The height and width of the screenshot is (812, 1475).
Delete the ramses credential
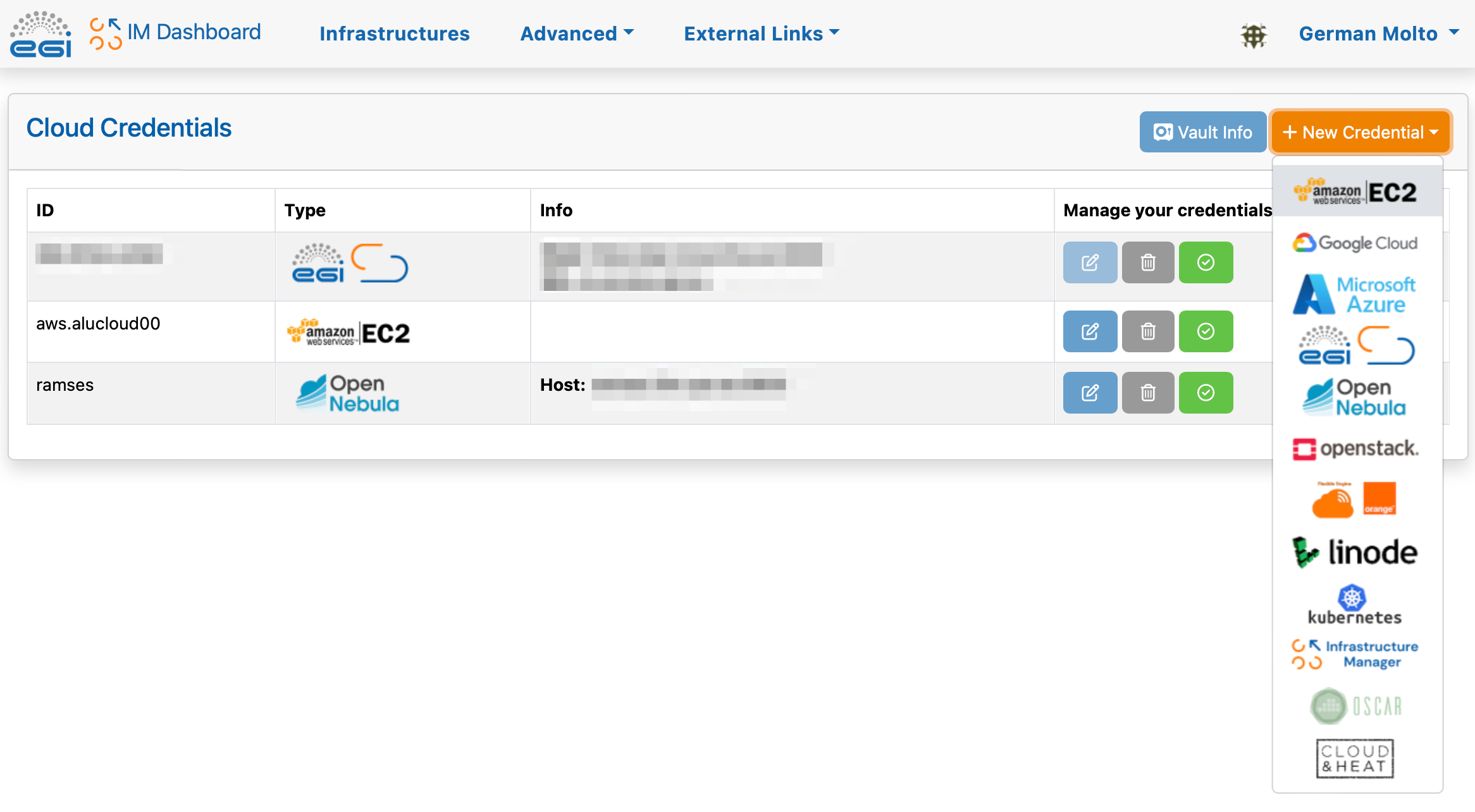click(x=1147, y=393)
